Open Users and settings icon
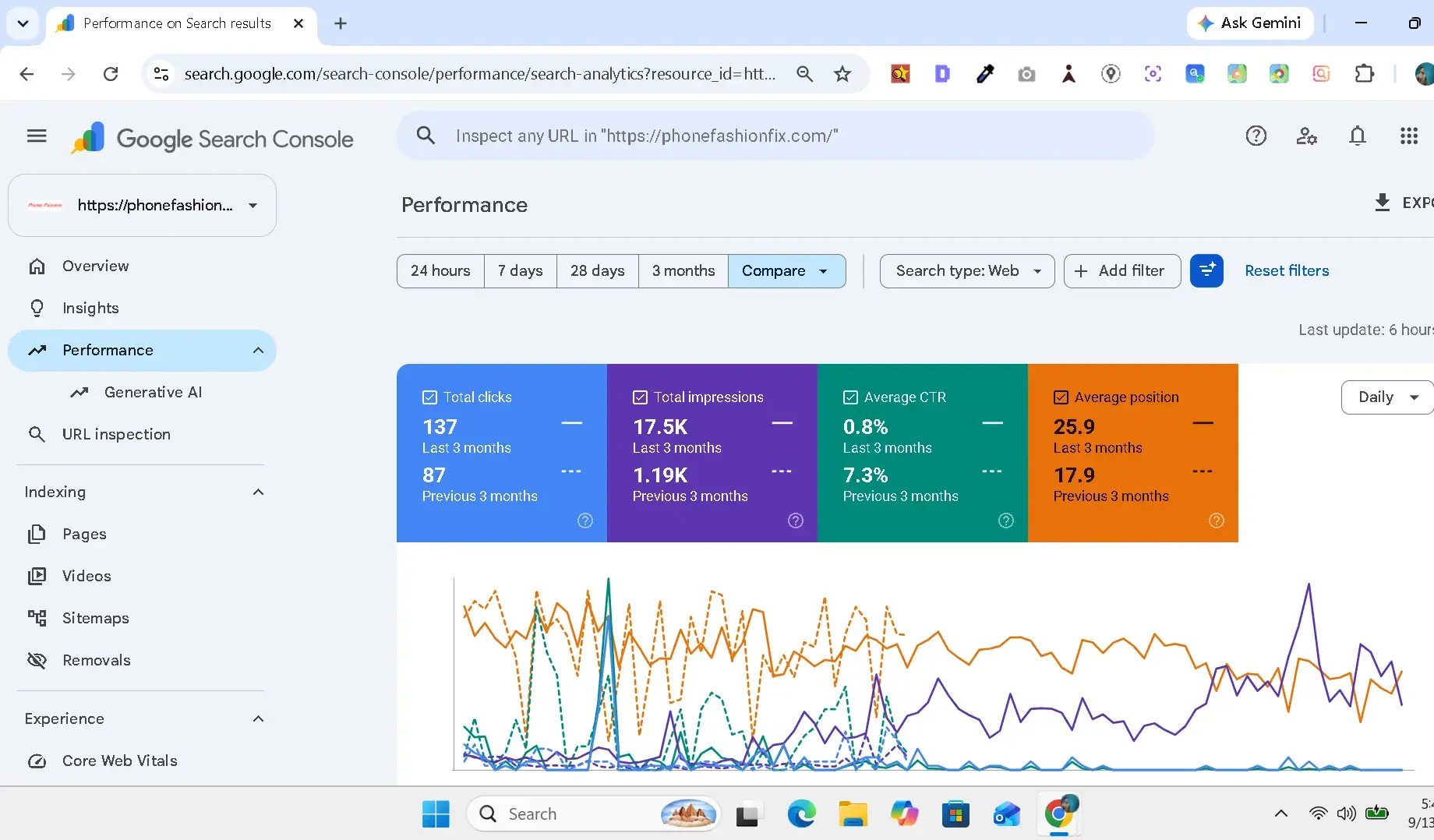Screen dimensions: 1434x840 (1306, 136)
